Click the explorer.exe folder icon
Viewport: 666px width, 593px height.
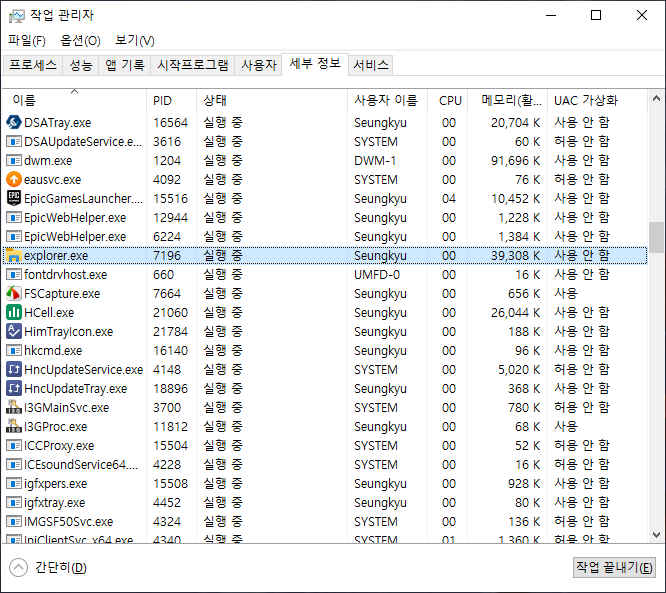click(14, 255)
